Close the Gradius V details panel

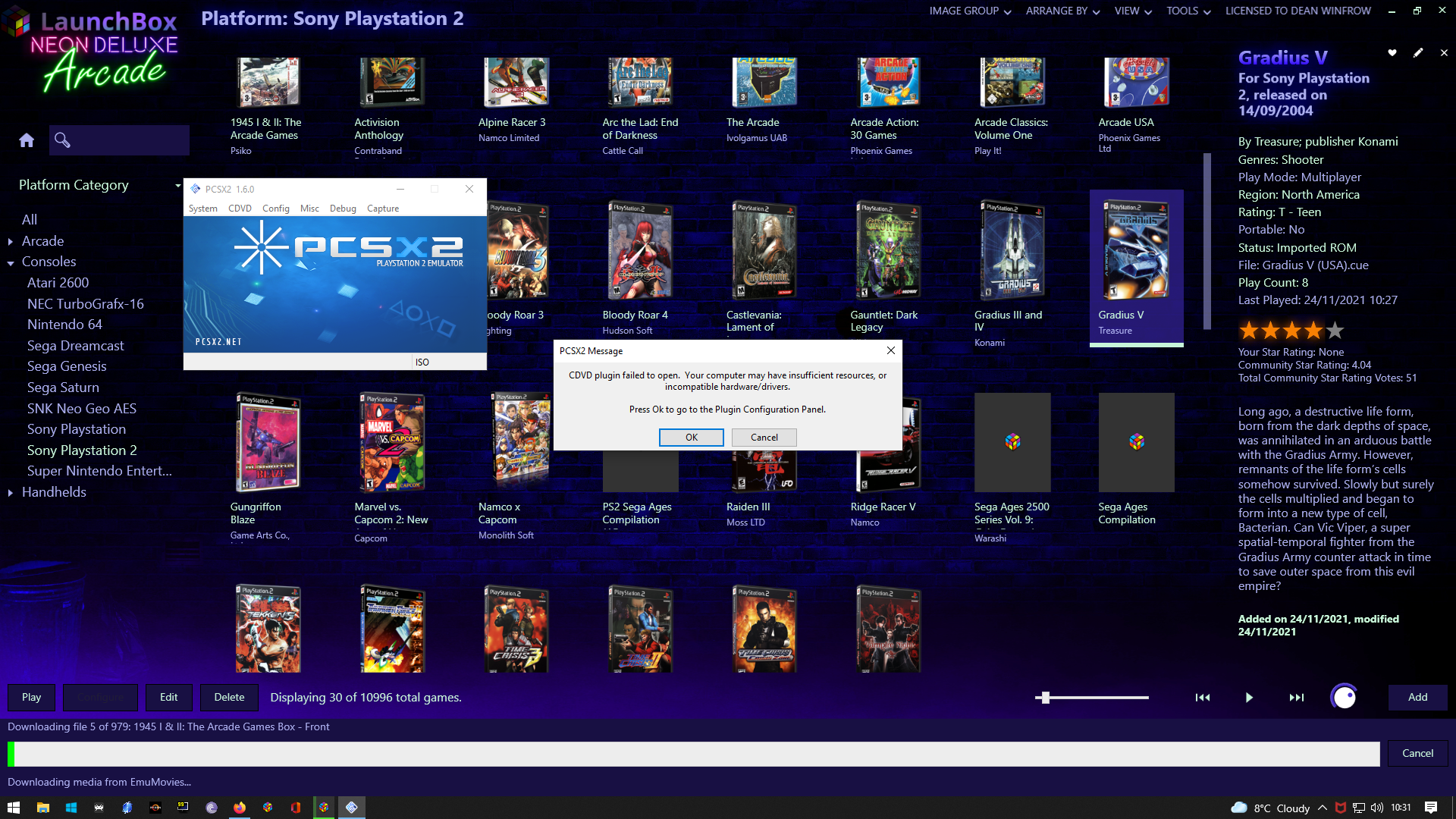(x=1444, y=52)
